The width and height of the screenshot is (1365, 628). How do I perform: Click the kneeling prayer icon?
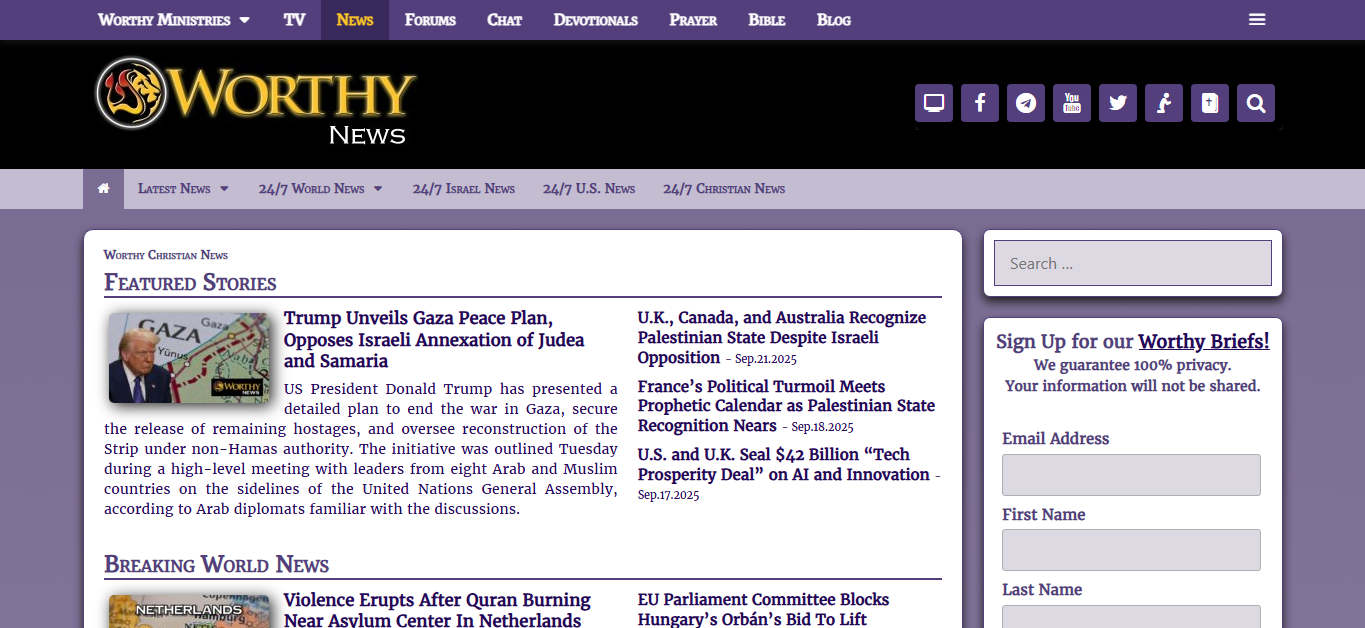tap(1164, 103)
